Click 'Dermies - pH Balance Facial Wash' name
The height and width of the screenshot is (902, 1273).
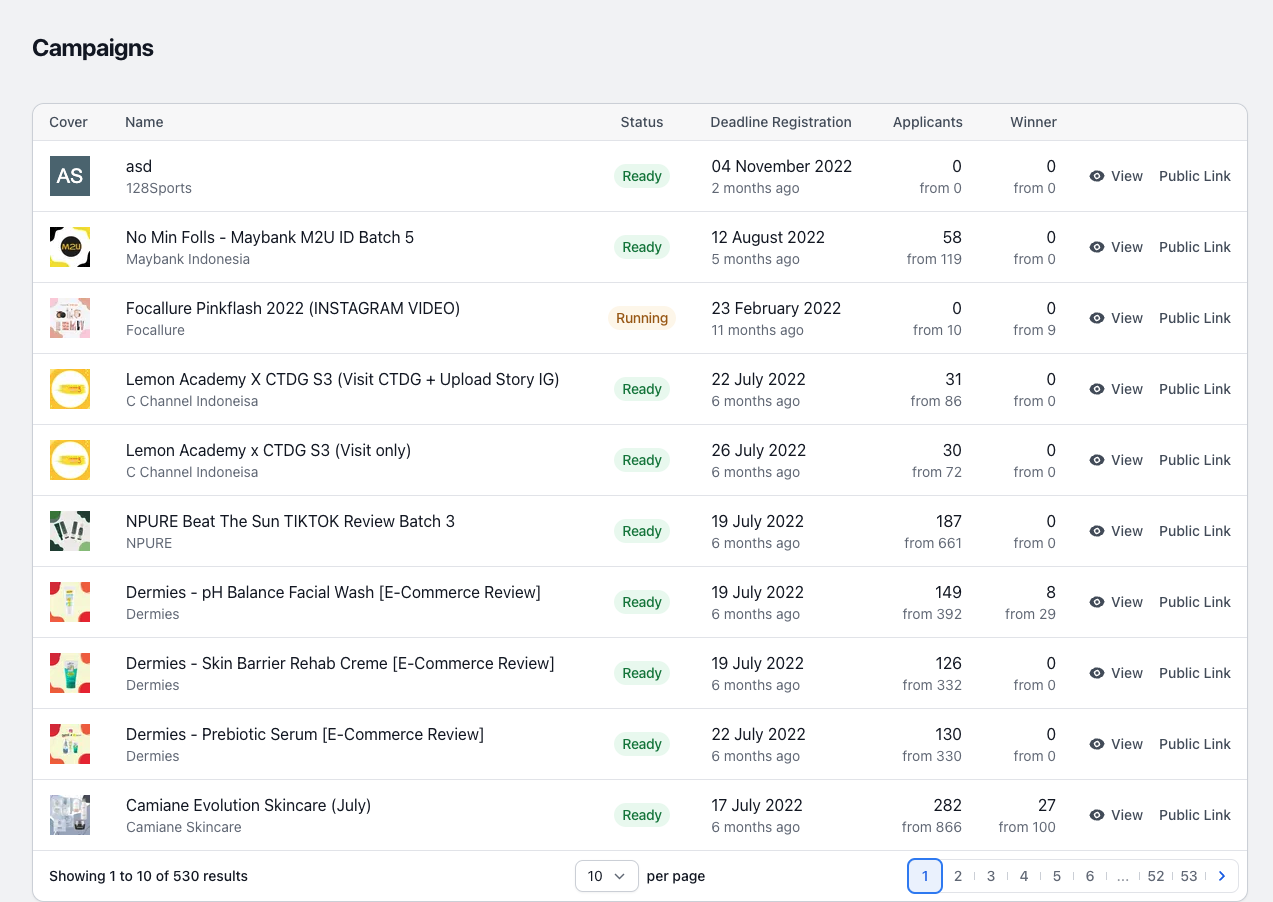333,592
